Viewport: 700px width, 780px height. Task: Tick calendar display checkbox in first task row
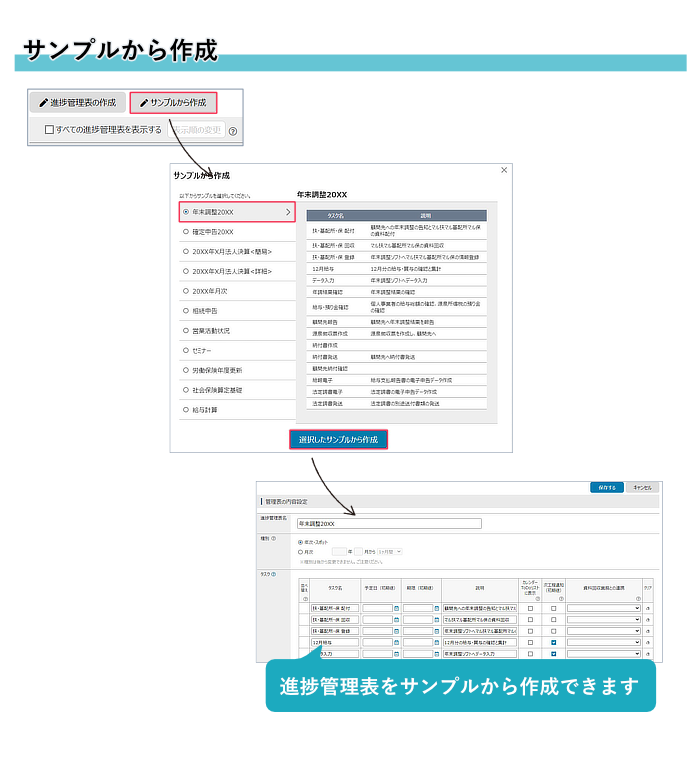pyautogui.click(x=530, y=607)
